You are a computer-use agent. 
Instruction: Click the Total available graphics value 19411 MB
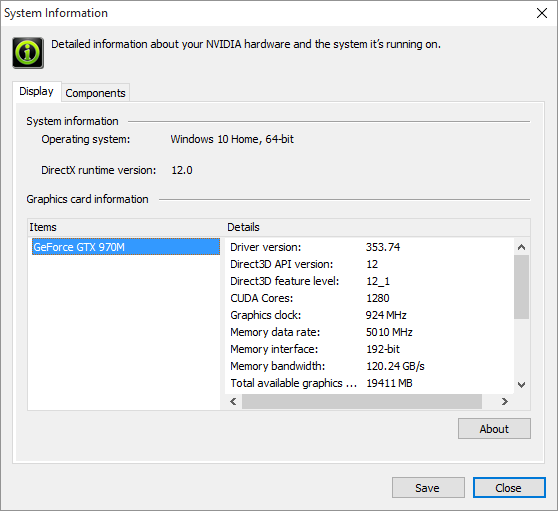(389, 383)
